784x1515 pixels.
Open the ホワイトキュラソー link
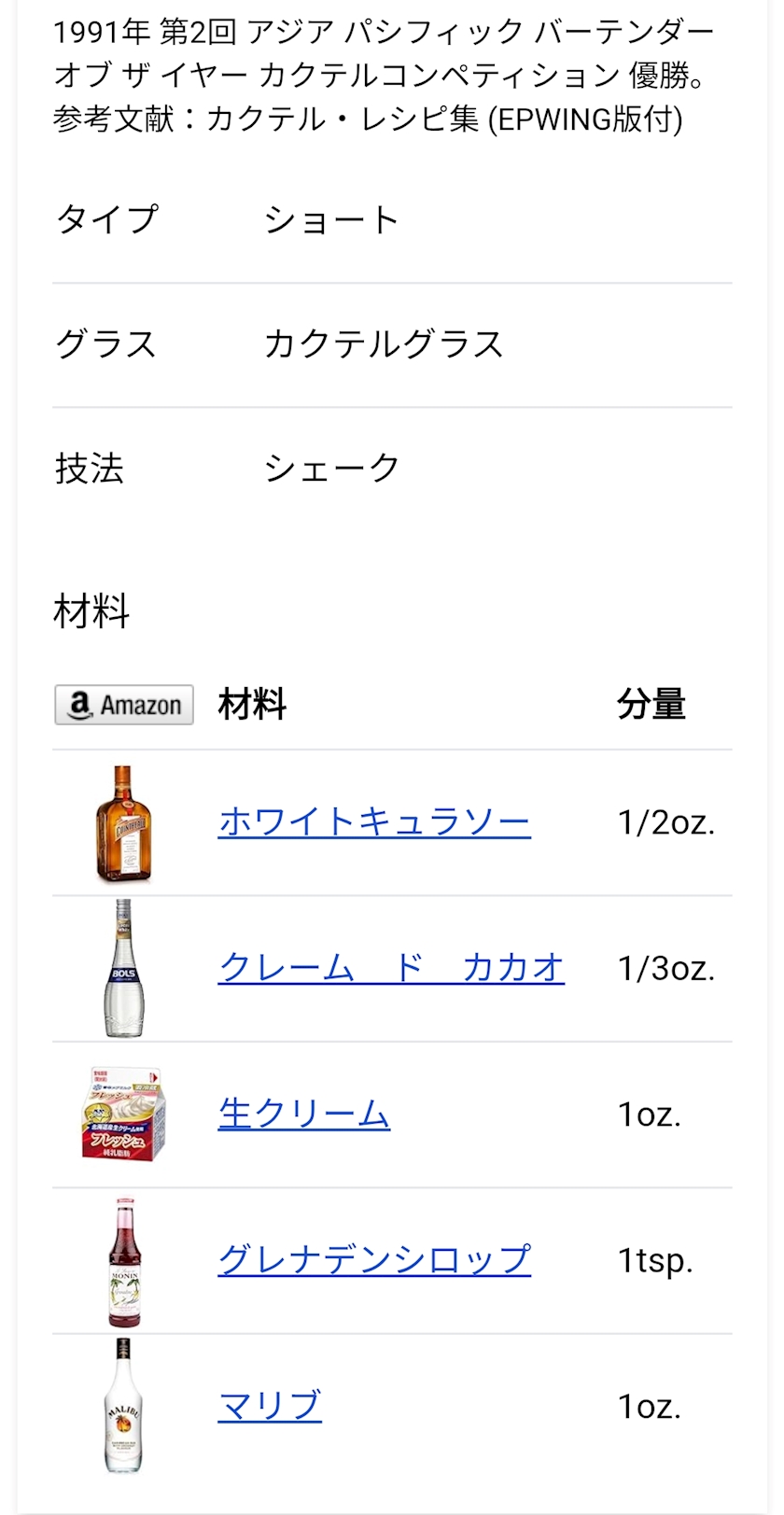pyautogui.click(x=374, y=822)
